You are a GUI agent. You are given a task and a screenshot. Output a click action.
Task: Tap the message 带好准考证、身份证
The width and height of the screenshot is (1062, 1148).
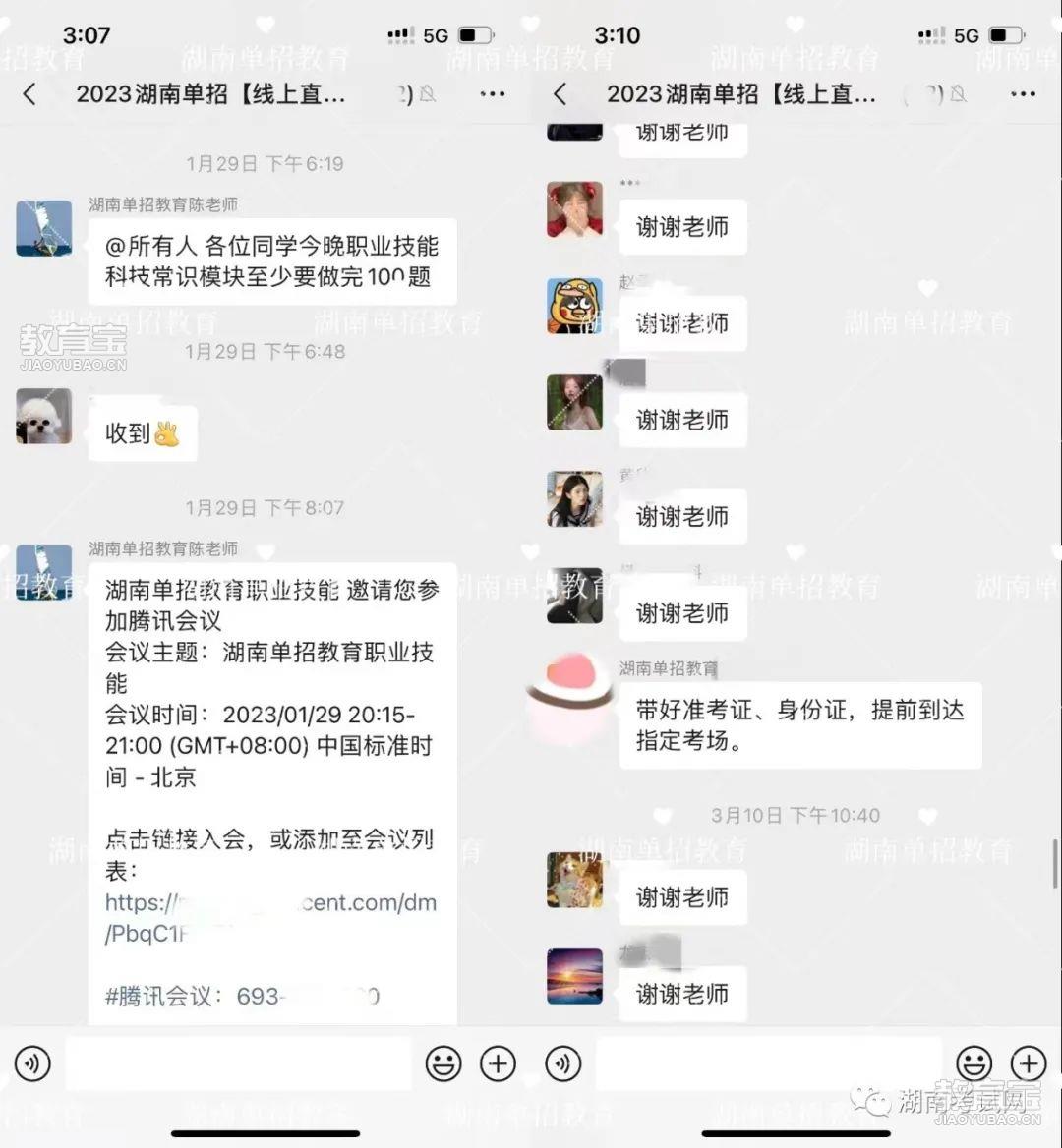pyautogui.click(x=800, y=724)
